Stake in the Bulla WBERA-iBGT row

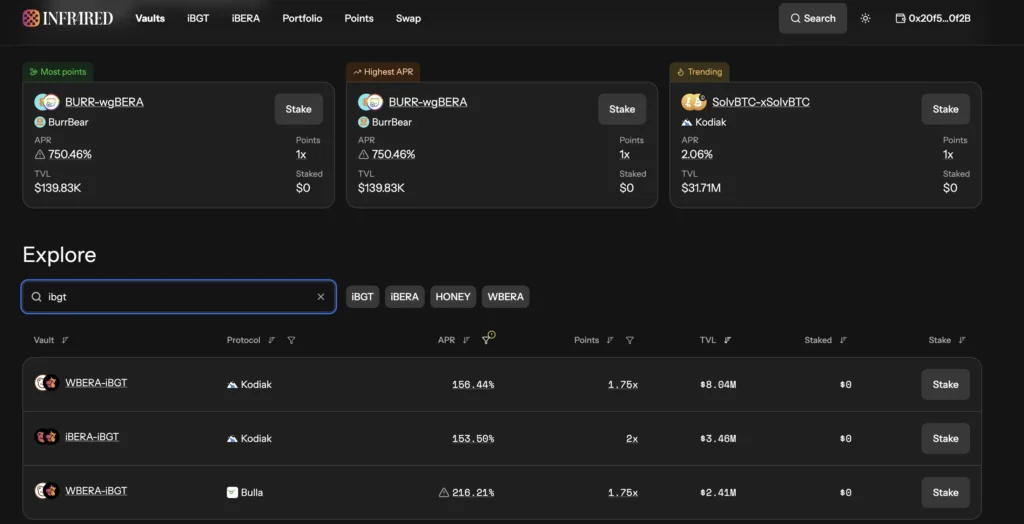(x=946, y=493)
